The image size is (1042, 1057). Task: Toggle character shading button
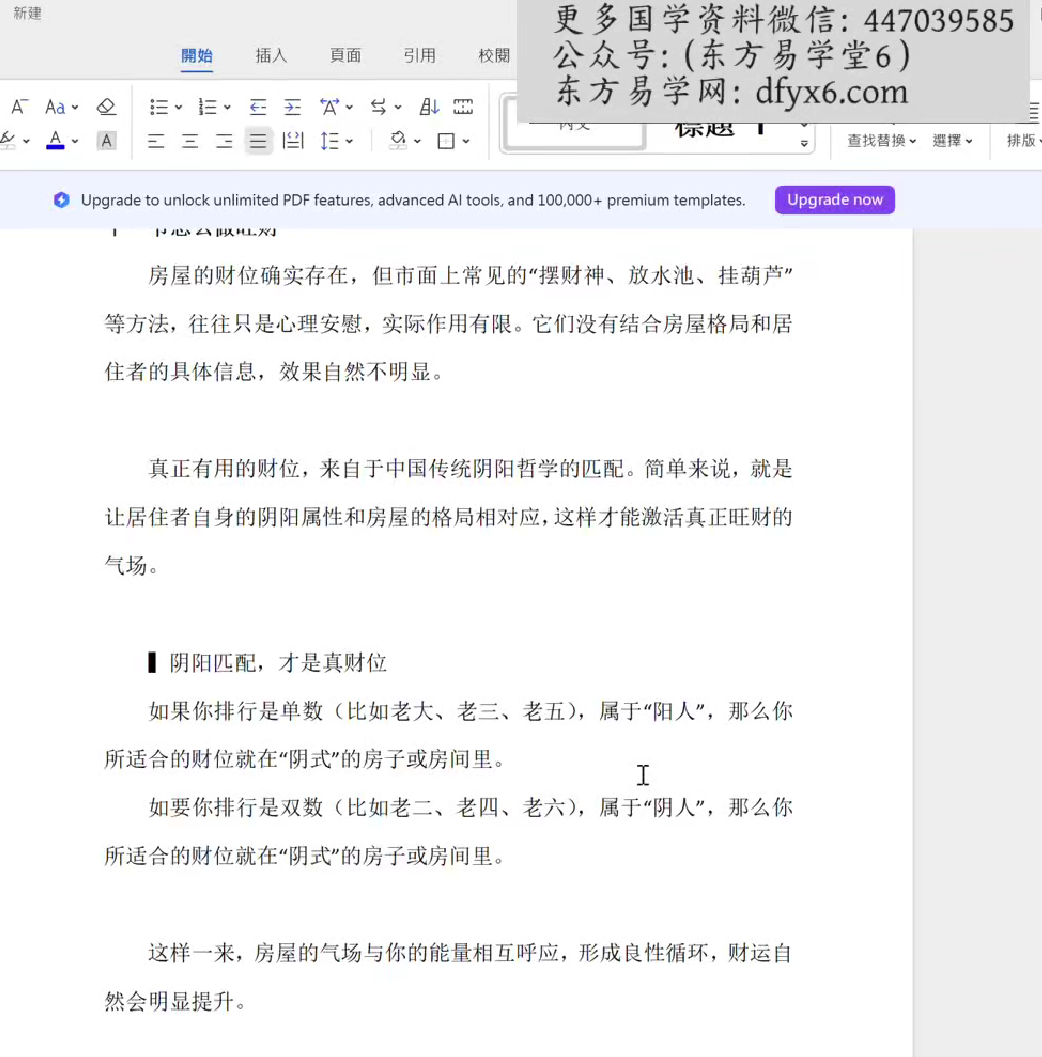click(x=106, y=141)
